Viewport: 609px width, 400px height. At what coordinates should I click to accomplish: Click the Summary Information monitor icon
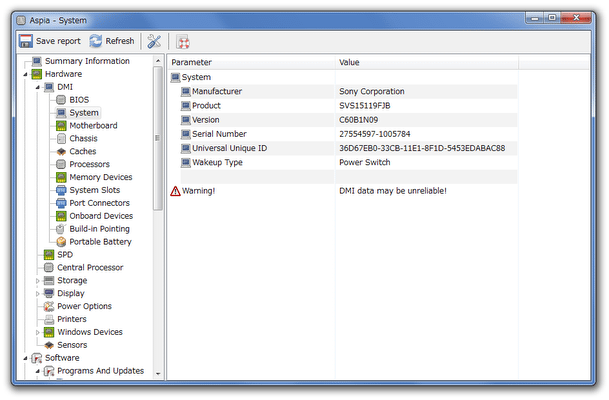[x=37, y=61]
